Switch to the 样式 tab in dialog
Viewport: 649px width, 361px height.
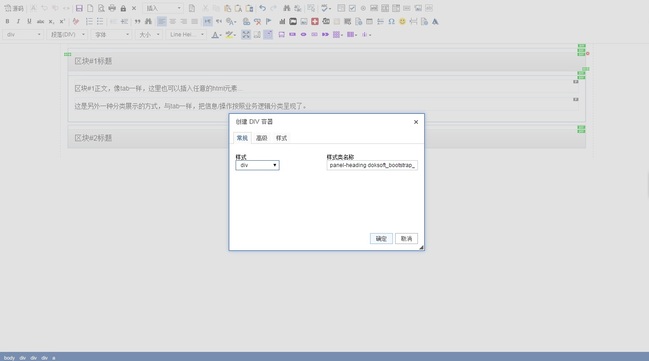(281, 138)
